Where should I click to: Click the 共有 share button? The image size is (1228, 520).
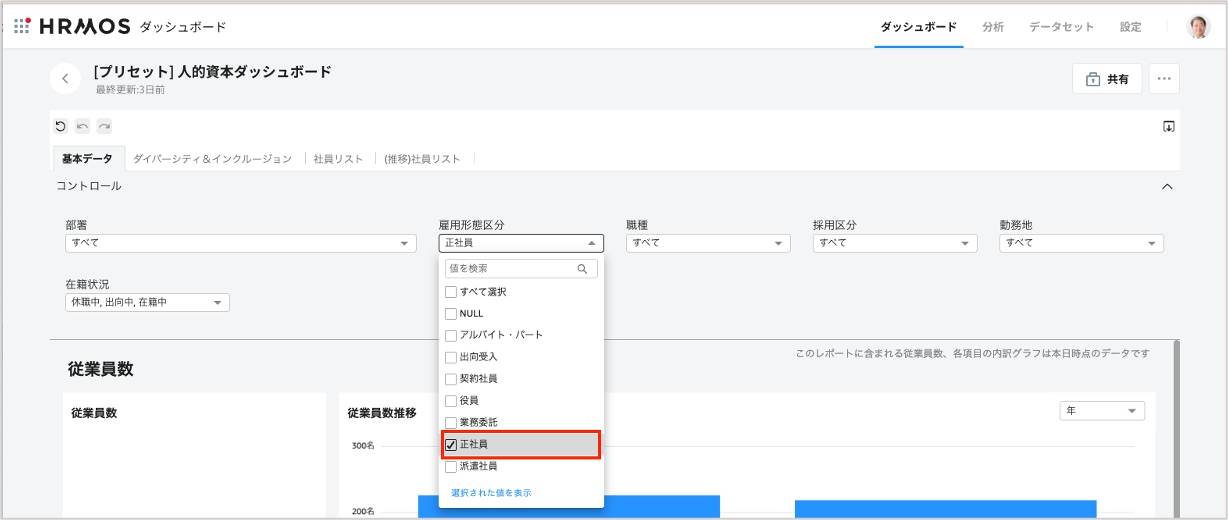tap(1107, 79)
